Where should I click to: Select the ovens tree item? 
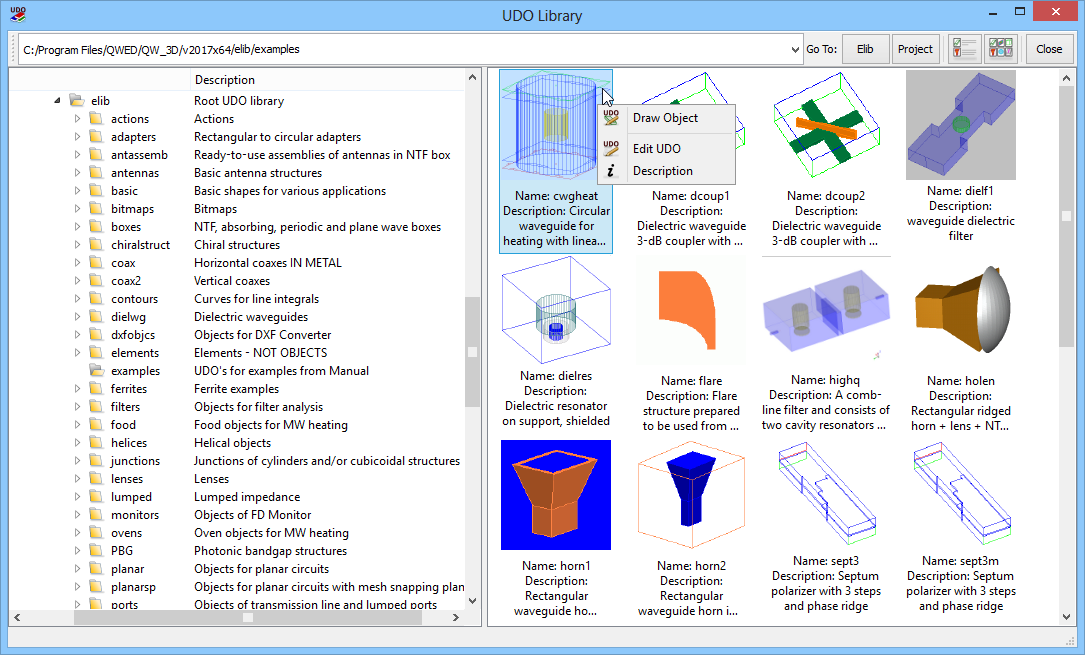click(x=126, y=533)
